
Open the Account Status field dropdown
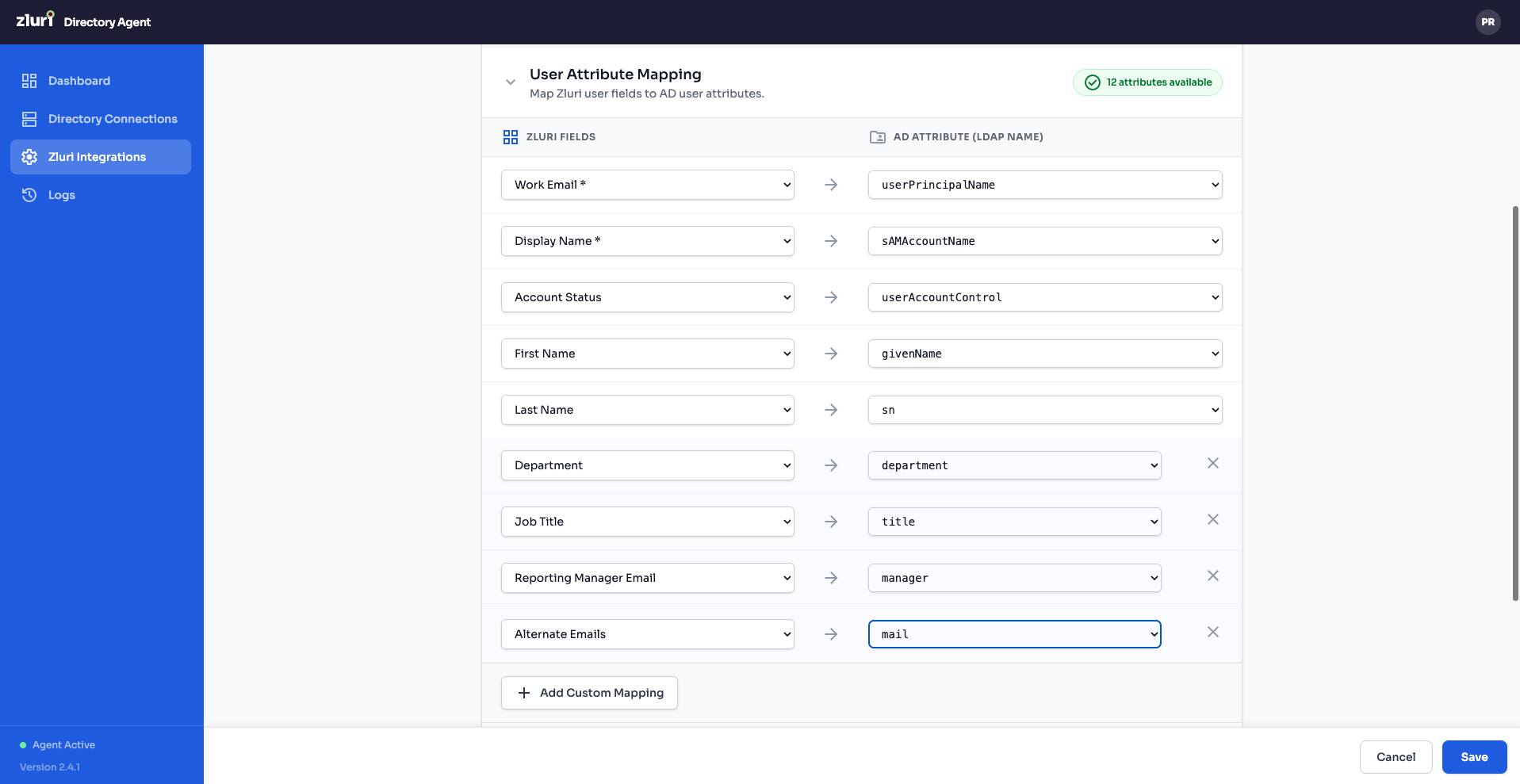(648, 297)
